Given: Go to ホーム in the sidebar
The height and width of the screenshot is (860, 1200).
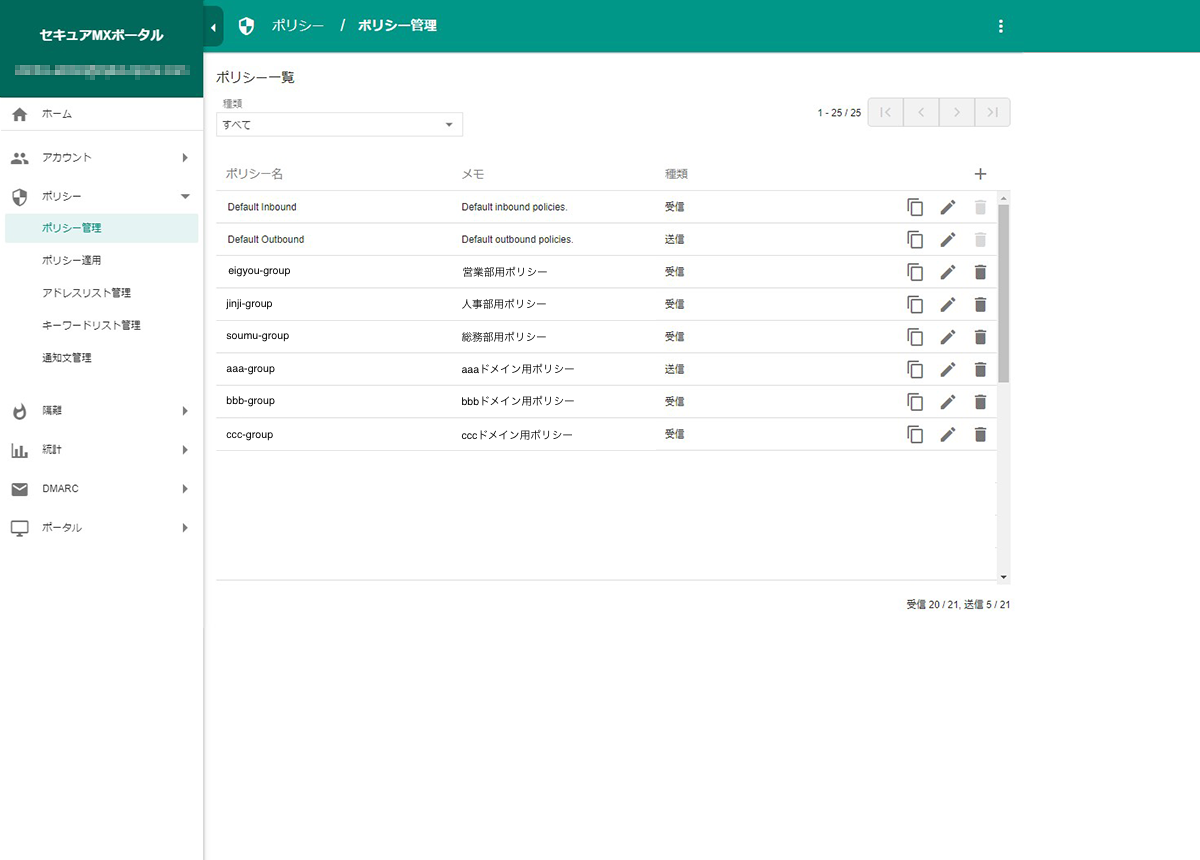Looking at the screenshot, I should 57,115.
